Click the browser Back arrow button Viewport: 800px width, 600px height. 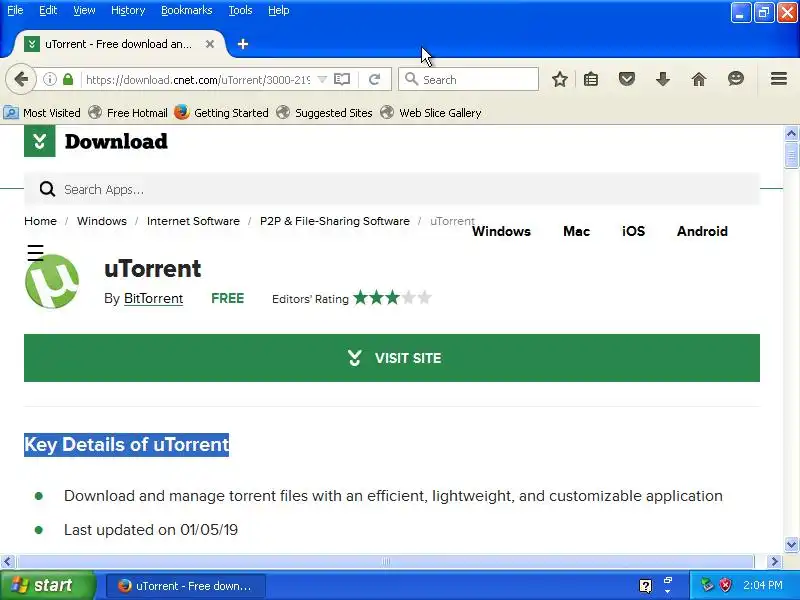21,79
